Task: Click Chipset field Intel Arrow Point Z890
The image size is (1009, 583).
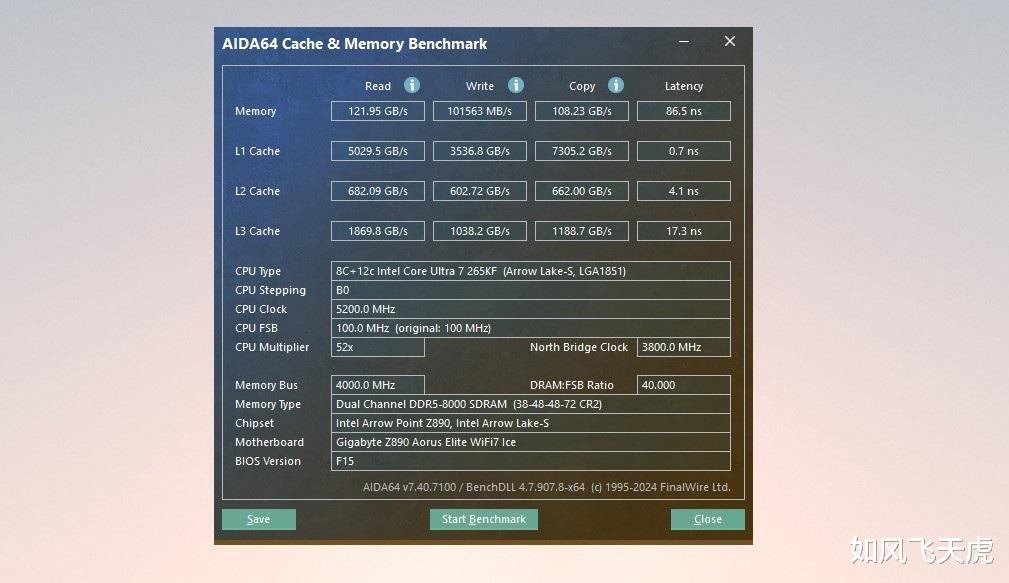Action: (531, 423)
